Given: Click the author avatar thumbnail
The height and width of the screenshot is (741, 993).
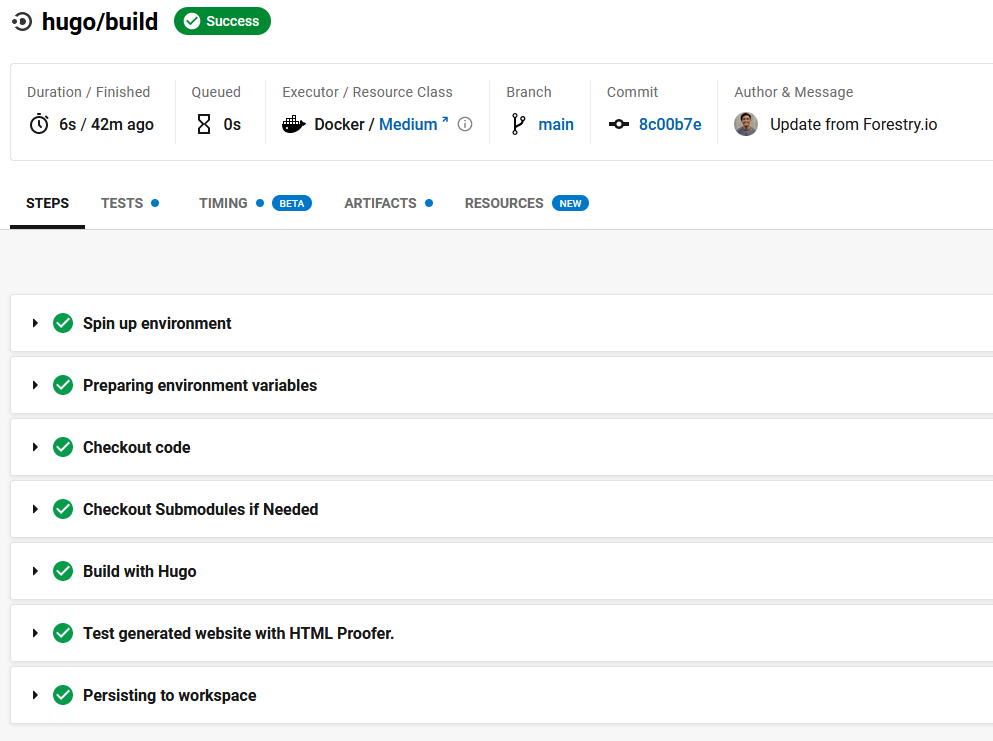Looking at the screenshot, I should pos(746,124).
